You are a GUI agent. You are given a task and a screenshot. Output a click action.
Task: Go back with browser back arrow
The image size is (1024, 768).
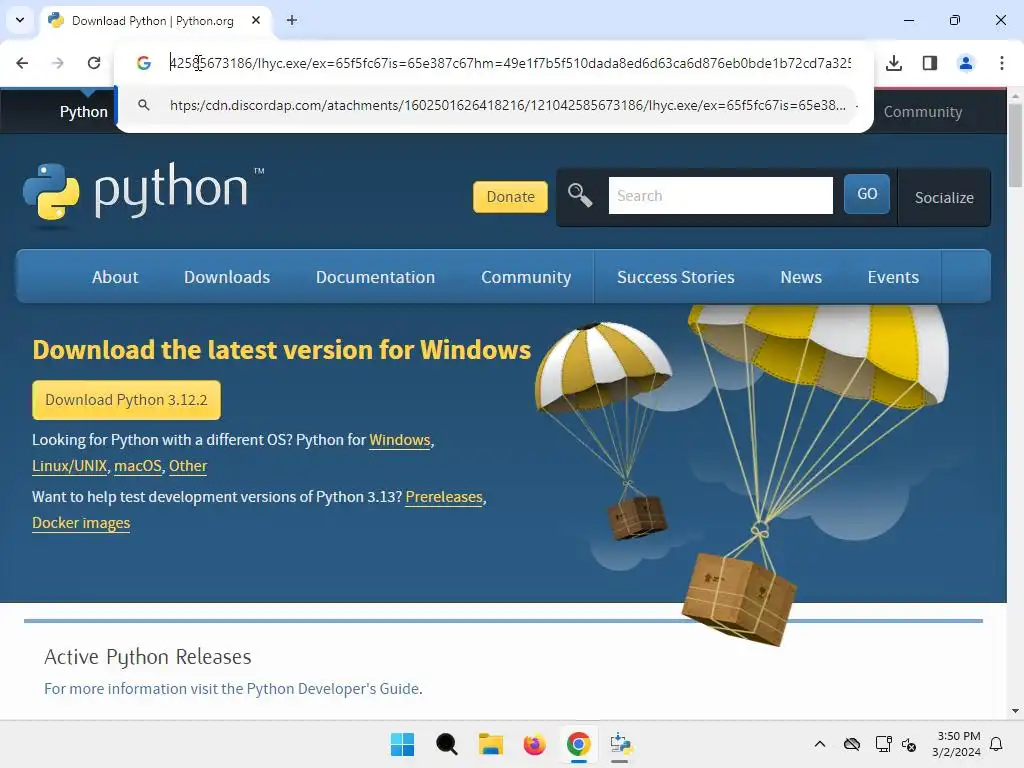click(x=22, y=63)
